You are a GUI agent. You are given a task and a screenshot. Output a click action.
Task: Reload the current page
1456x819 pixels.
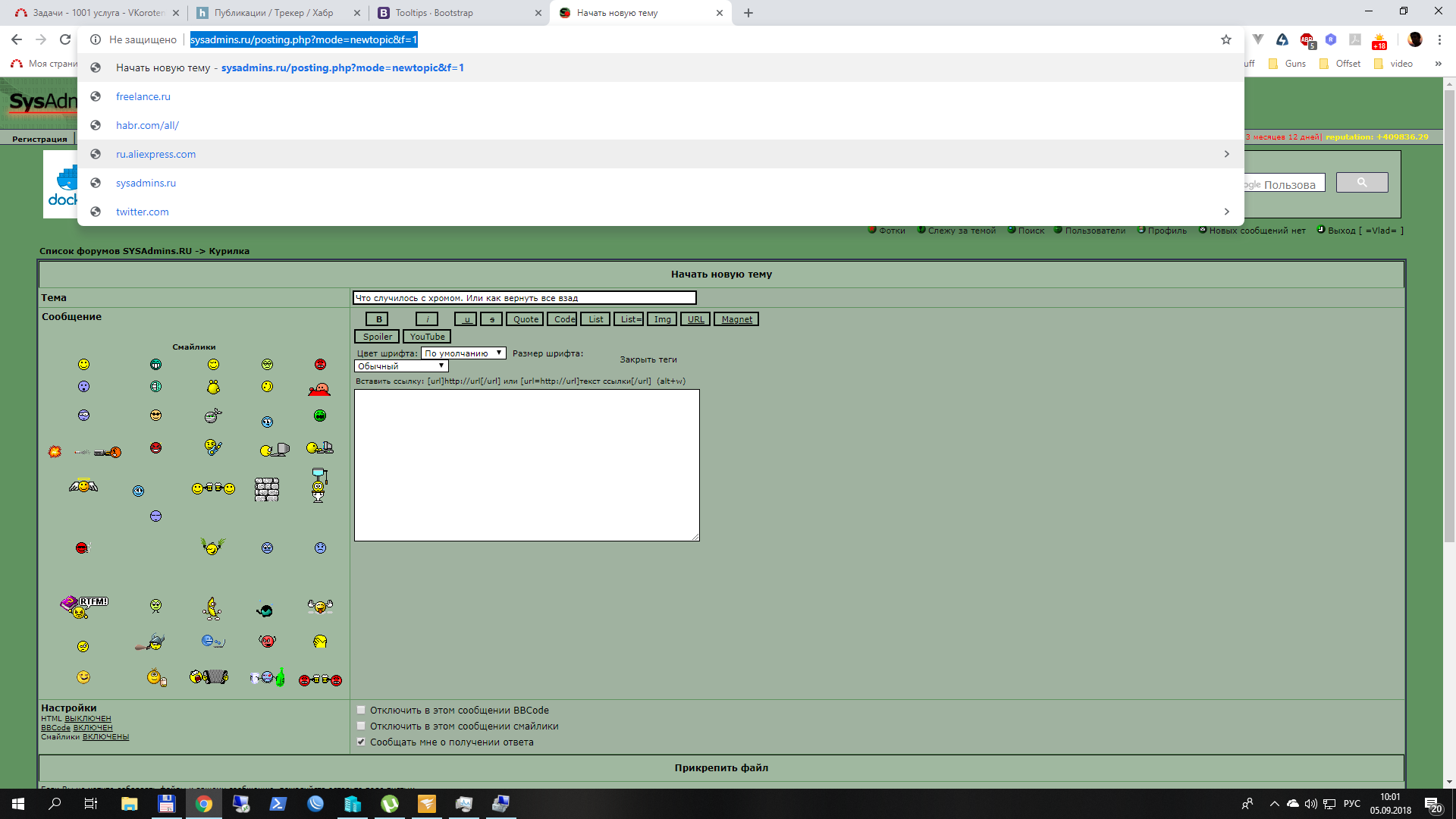pyautogui.click(x=65, y=39)
